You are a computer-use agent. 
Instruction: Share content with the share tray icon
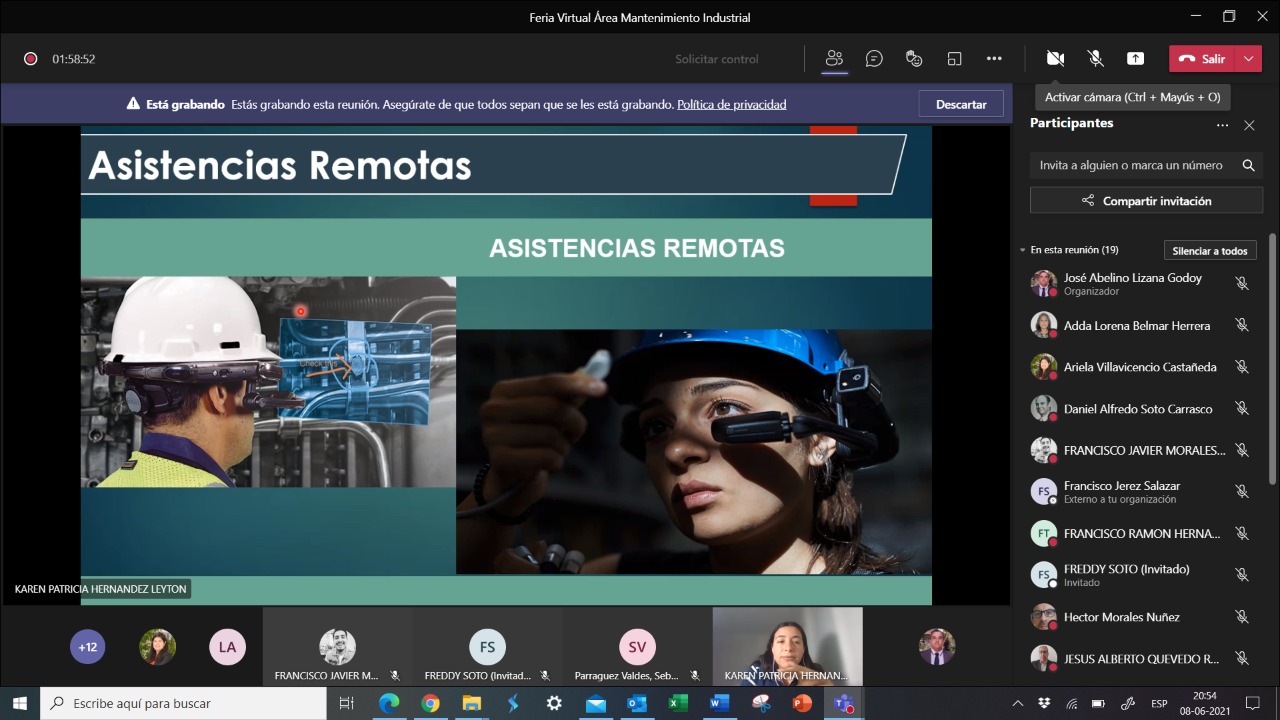[x=1136, y=58]
